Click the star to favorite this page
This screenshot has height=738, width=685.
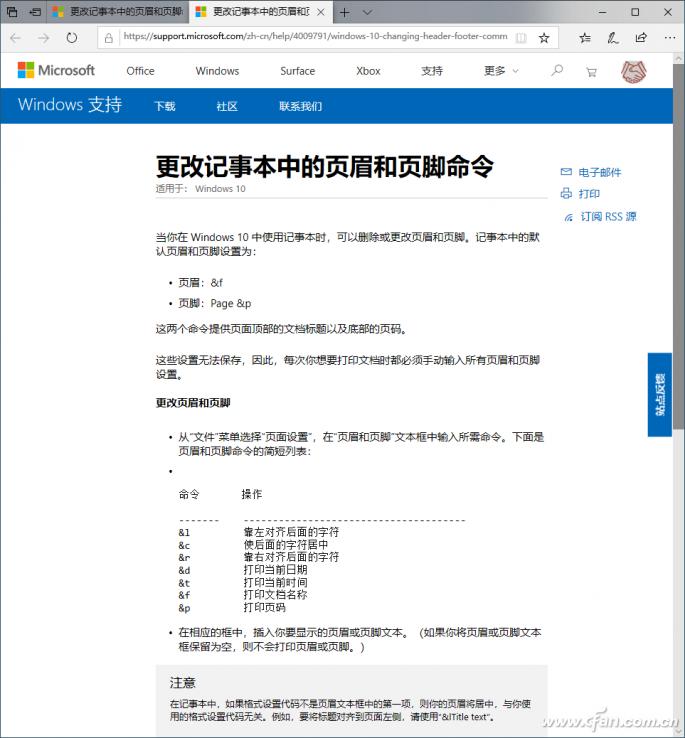544,38
